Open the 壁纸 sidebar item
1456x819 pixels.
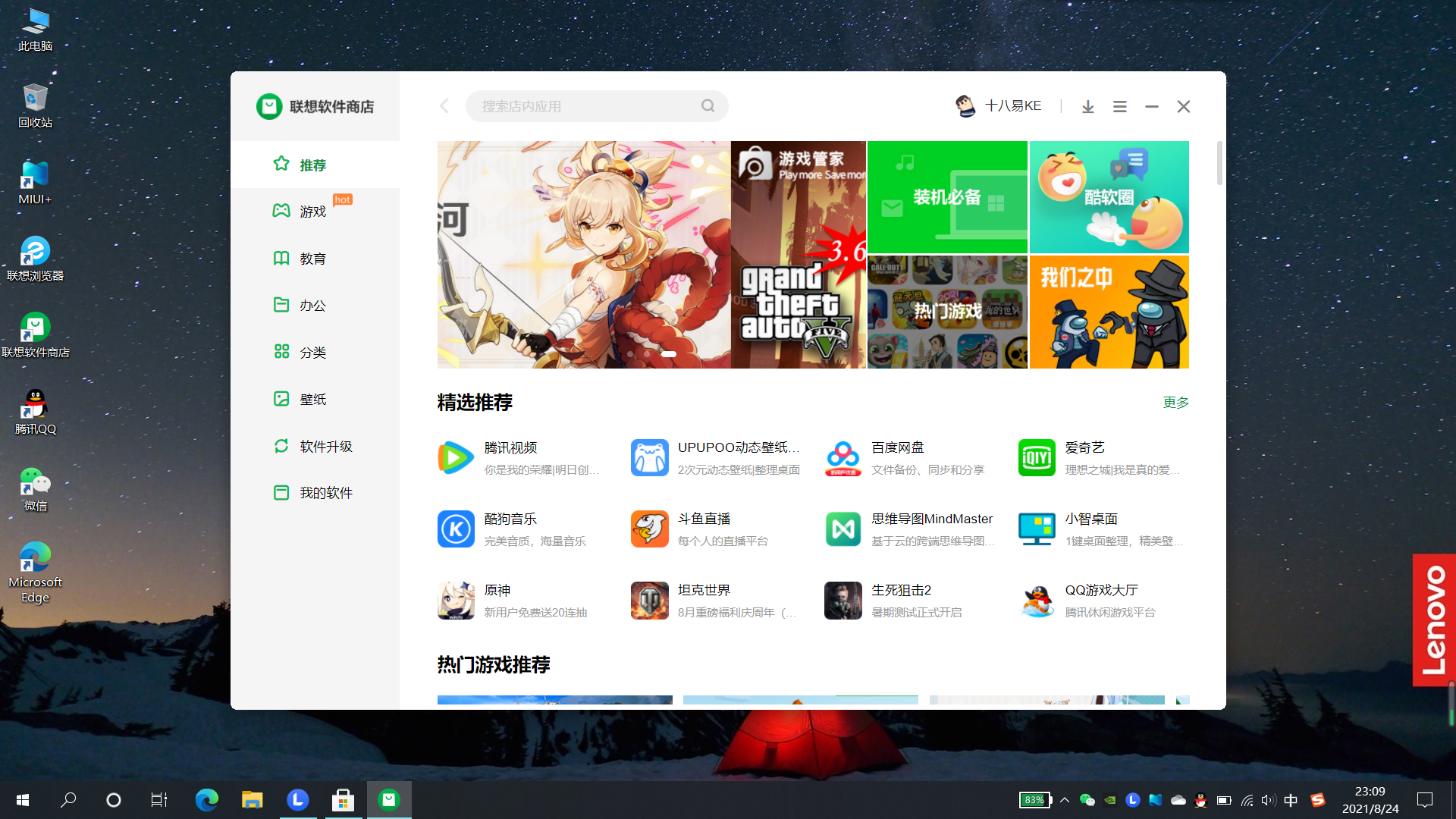coord(315,399)
